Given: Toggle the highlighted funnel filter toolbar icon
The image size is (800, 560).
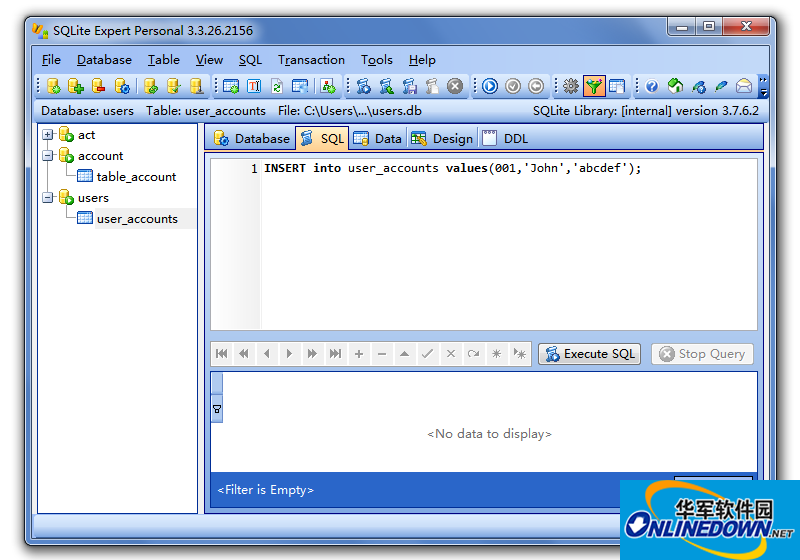Looking at the screenshot, I should pyautogui.click(x=594, y=86).
